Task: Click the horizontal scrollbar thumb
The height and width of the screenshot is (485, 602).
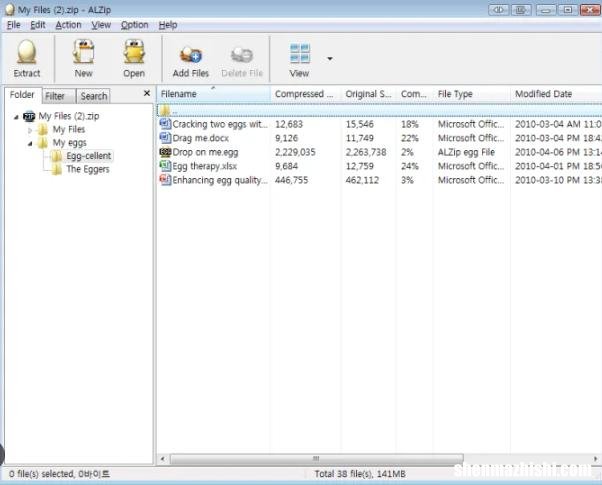Action: pyautogui.click(x=317, y=459)
